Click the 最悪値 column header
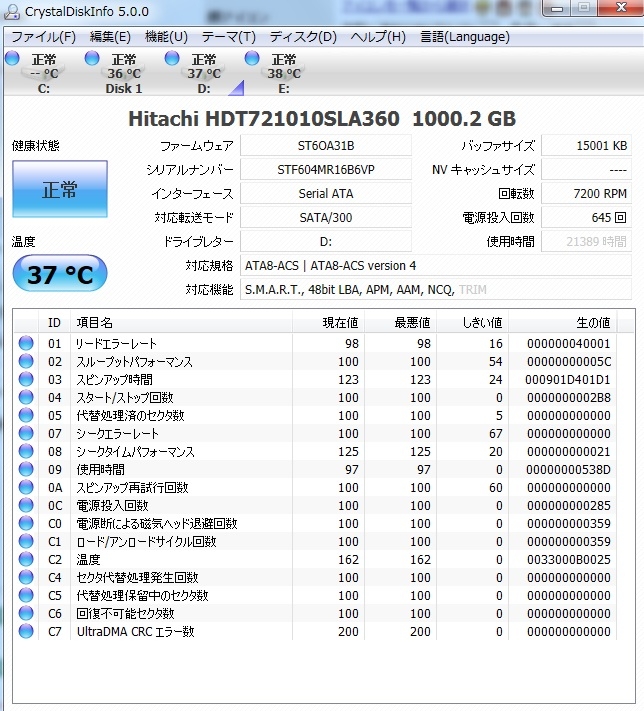This screenshot has width=644, height=711. [x=400, y=323]
